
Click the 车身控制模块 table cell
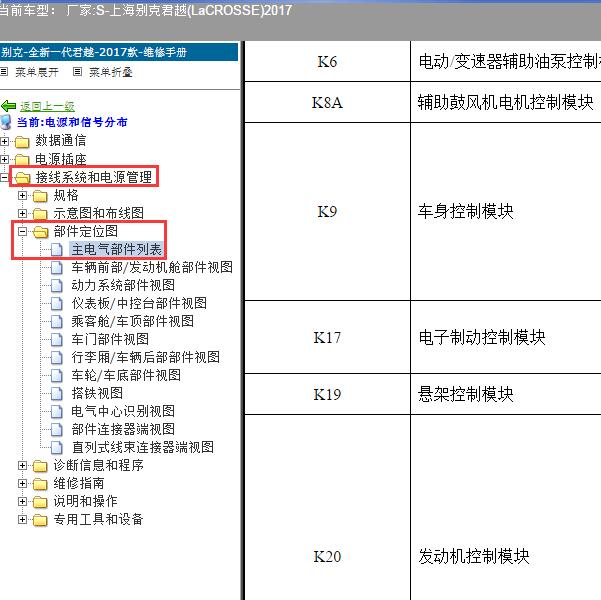[506, 212]
